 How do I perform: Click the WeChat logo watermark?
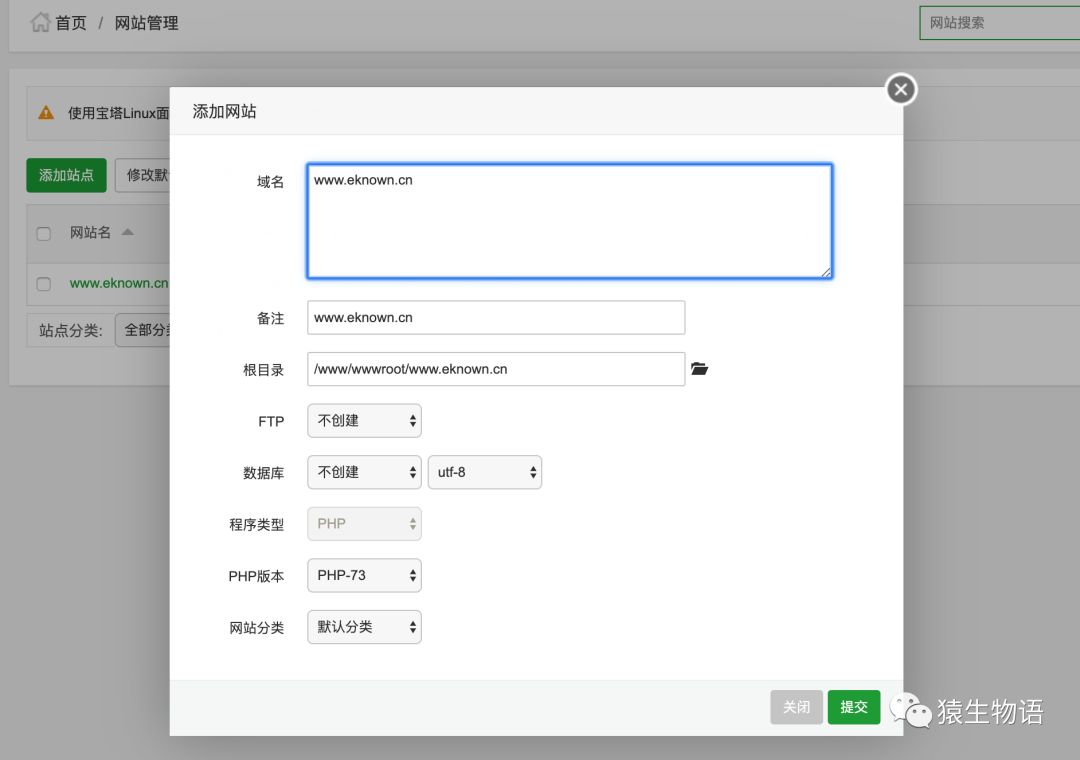point(911,710)
